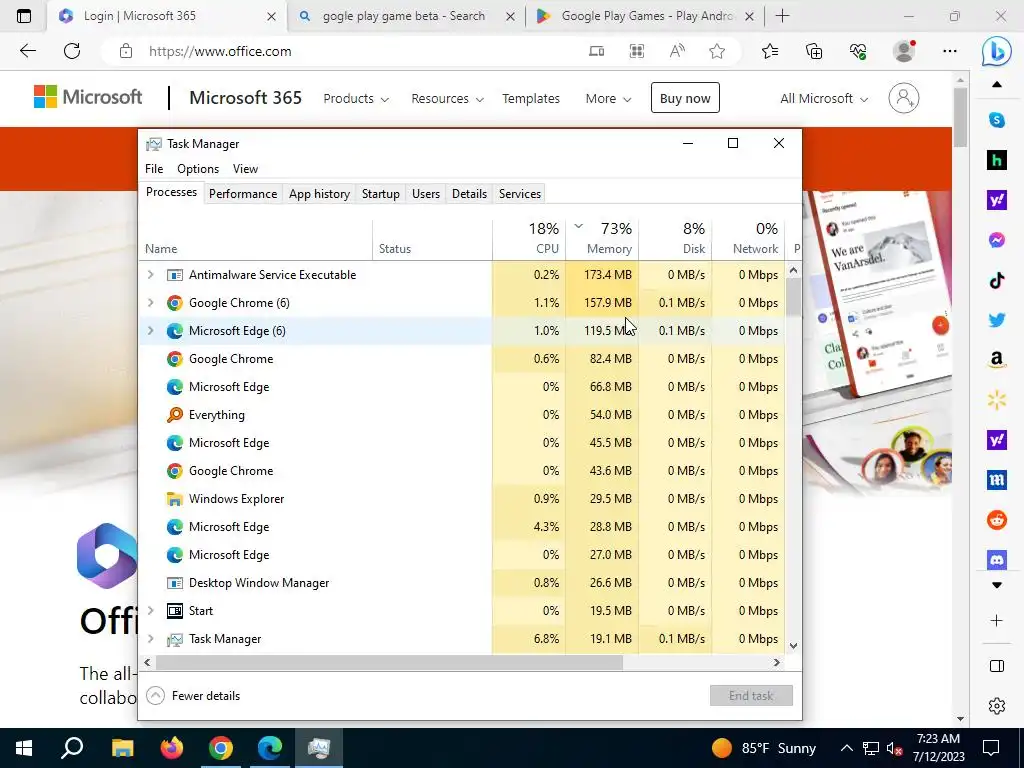The height and width of the screenshot is (768, 1024).
Task: Expand the Task Manager process row
Action: pyautogui.click(x=151, y=639)
